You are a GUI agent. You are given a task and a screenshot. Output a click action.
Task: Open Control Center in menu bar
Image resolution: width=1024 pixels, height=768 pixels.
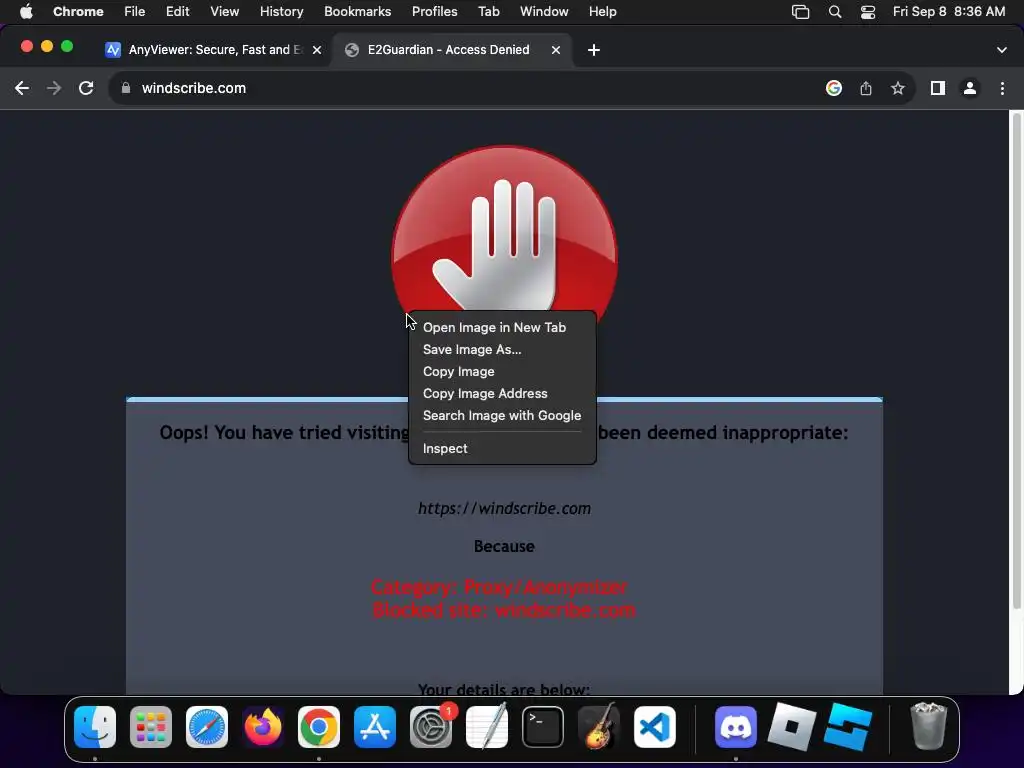(868, 12)
